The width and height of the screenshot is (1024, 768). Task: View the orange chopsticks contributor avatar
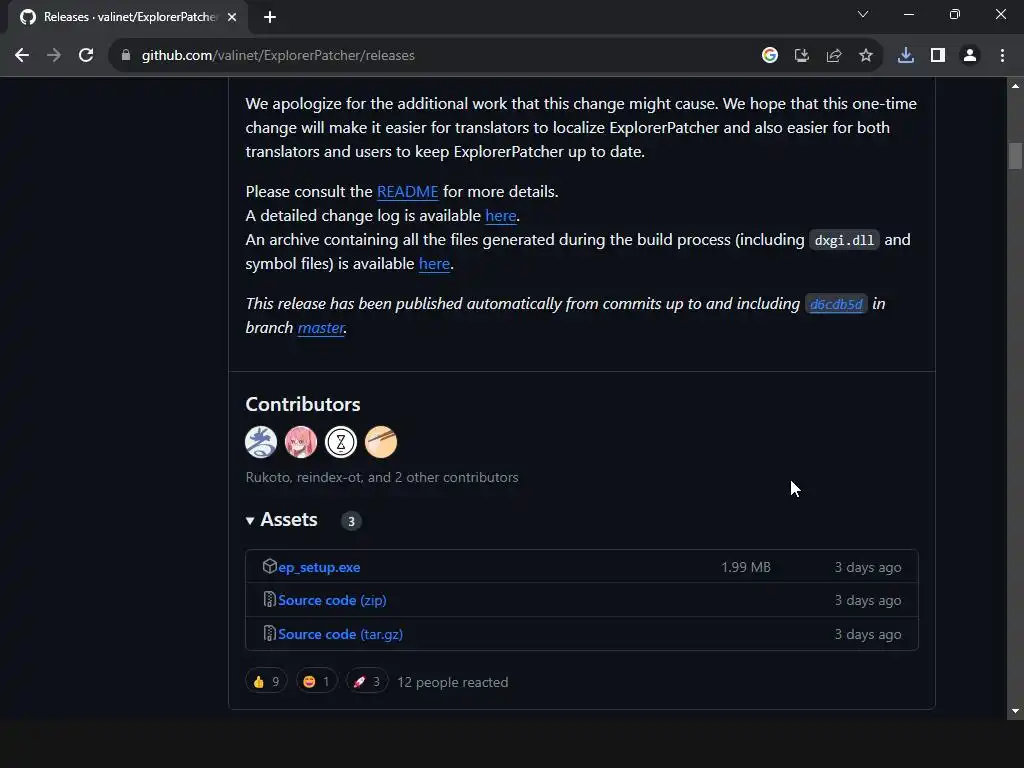(381, 442)
